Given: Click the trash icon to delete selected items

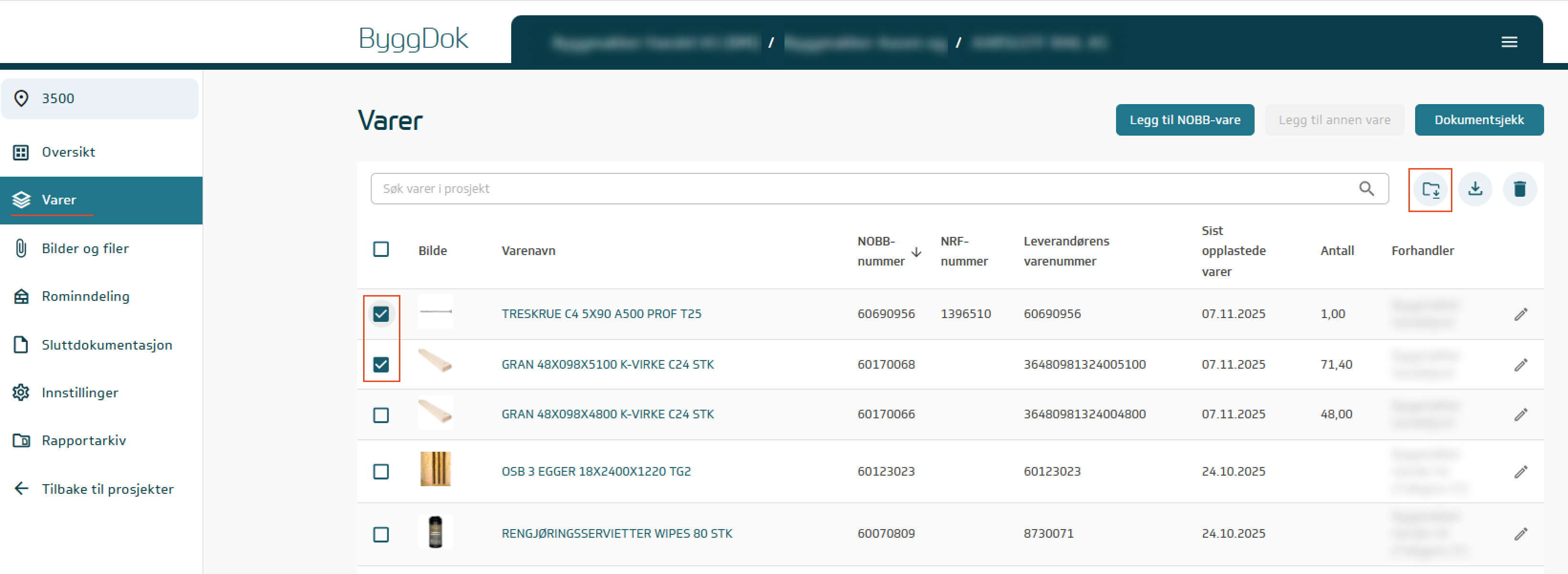Looking at the screenshot, I should click(x=1519, y=189).
